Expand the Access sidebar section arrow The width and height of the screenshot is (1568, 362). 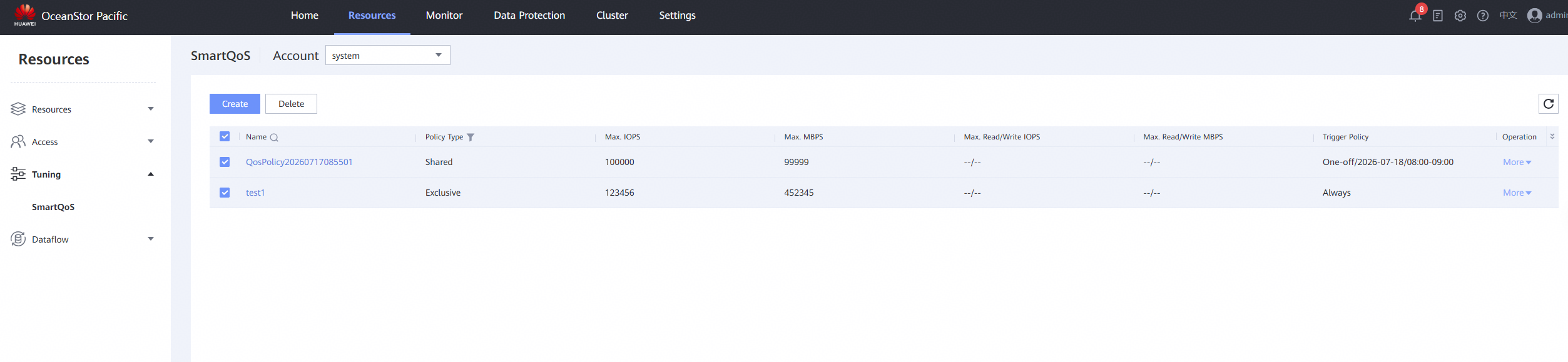tap(150, 141)
